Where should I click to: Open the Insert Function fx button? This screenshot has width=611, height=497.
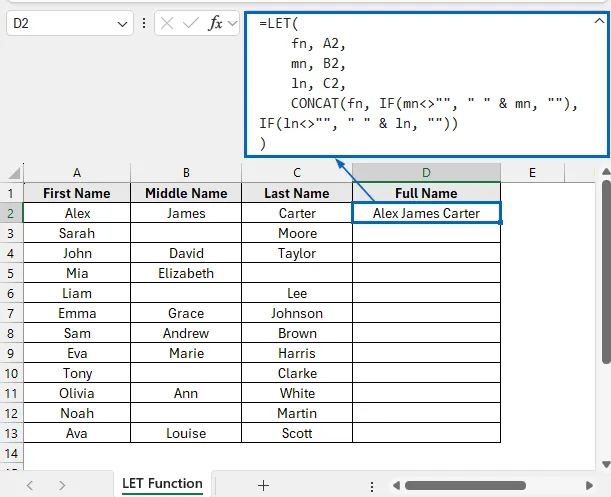[x=215, y=23]
